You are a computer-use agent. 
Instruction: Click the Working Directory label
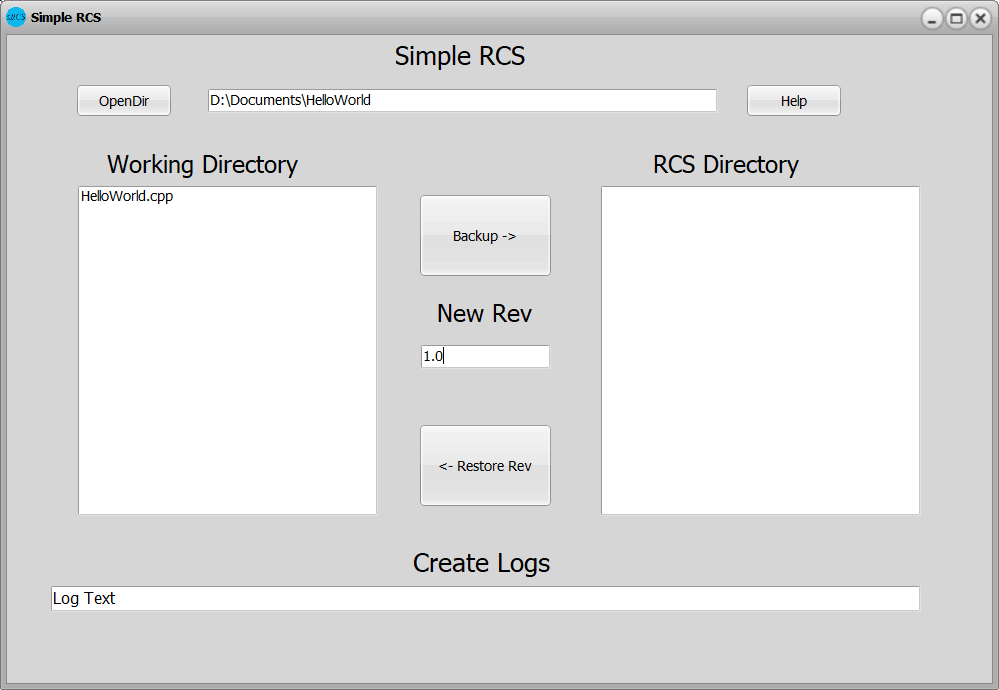coord(202,164)
